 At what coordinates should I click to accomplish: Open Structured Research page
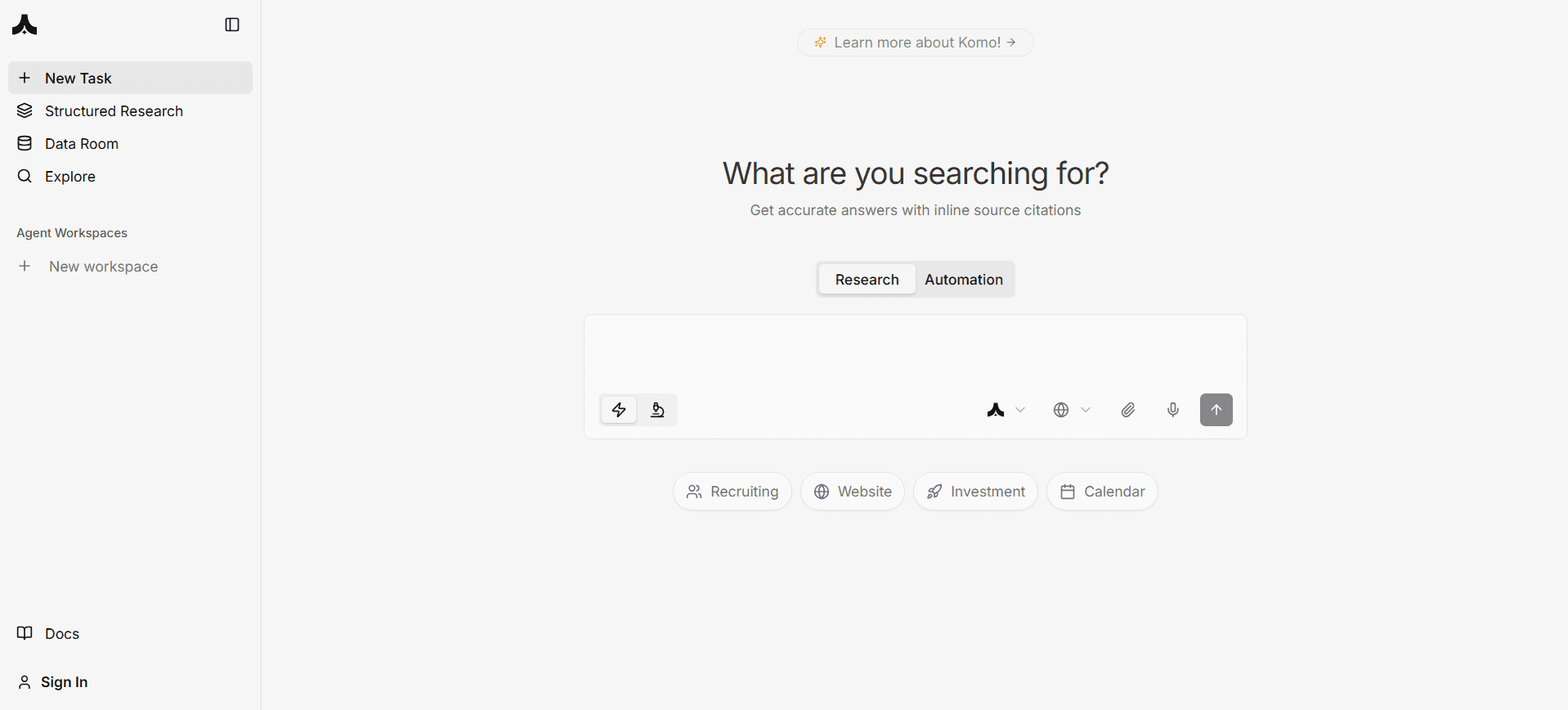114,111
